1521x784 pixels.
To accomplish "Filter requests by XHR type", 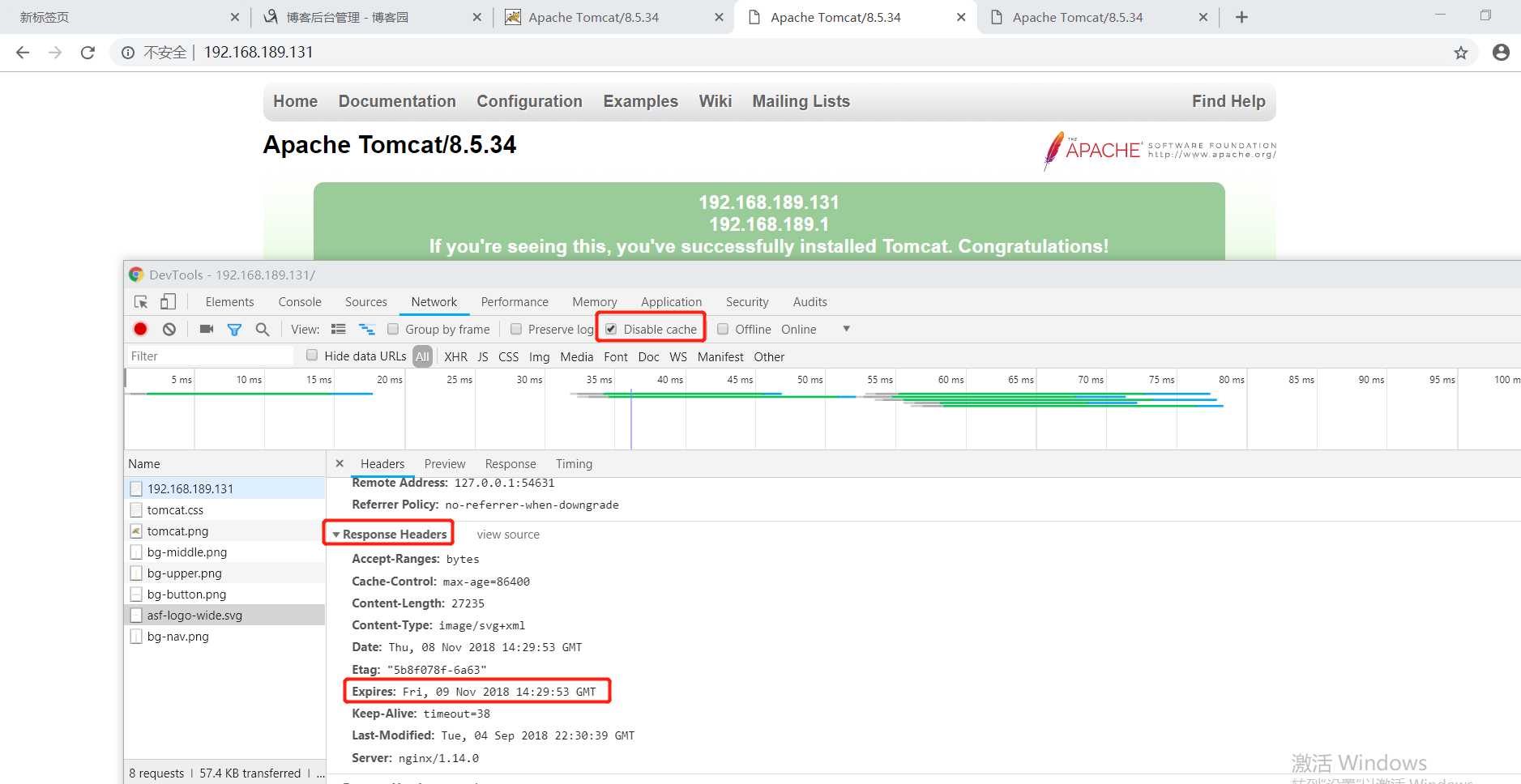I will (x=455, y=356).
